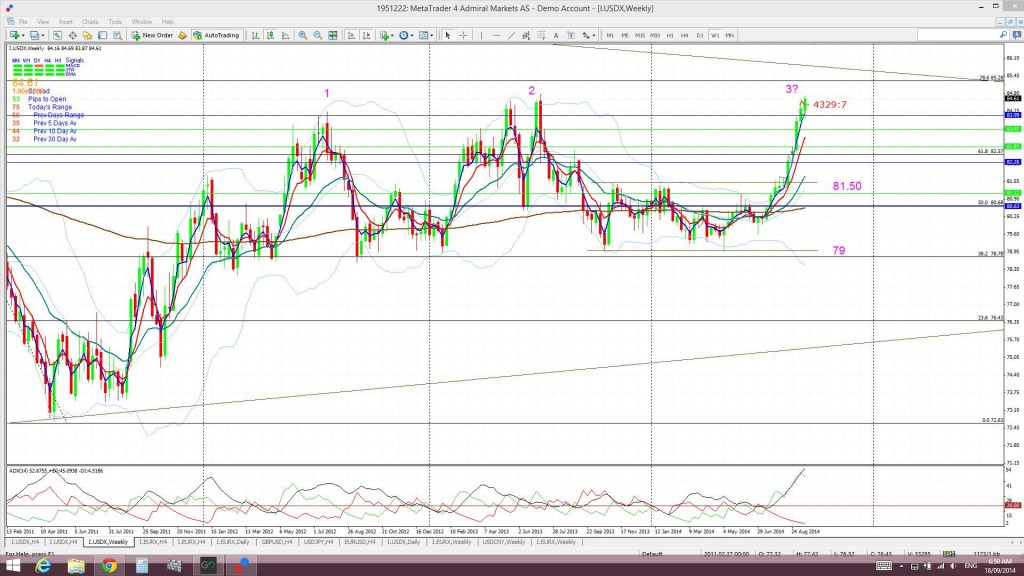Toggle the Terminal panel icon

[103, 35]
